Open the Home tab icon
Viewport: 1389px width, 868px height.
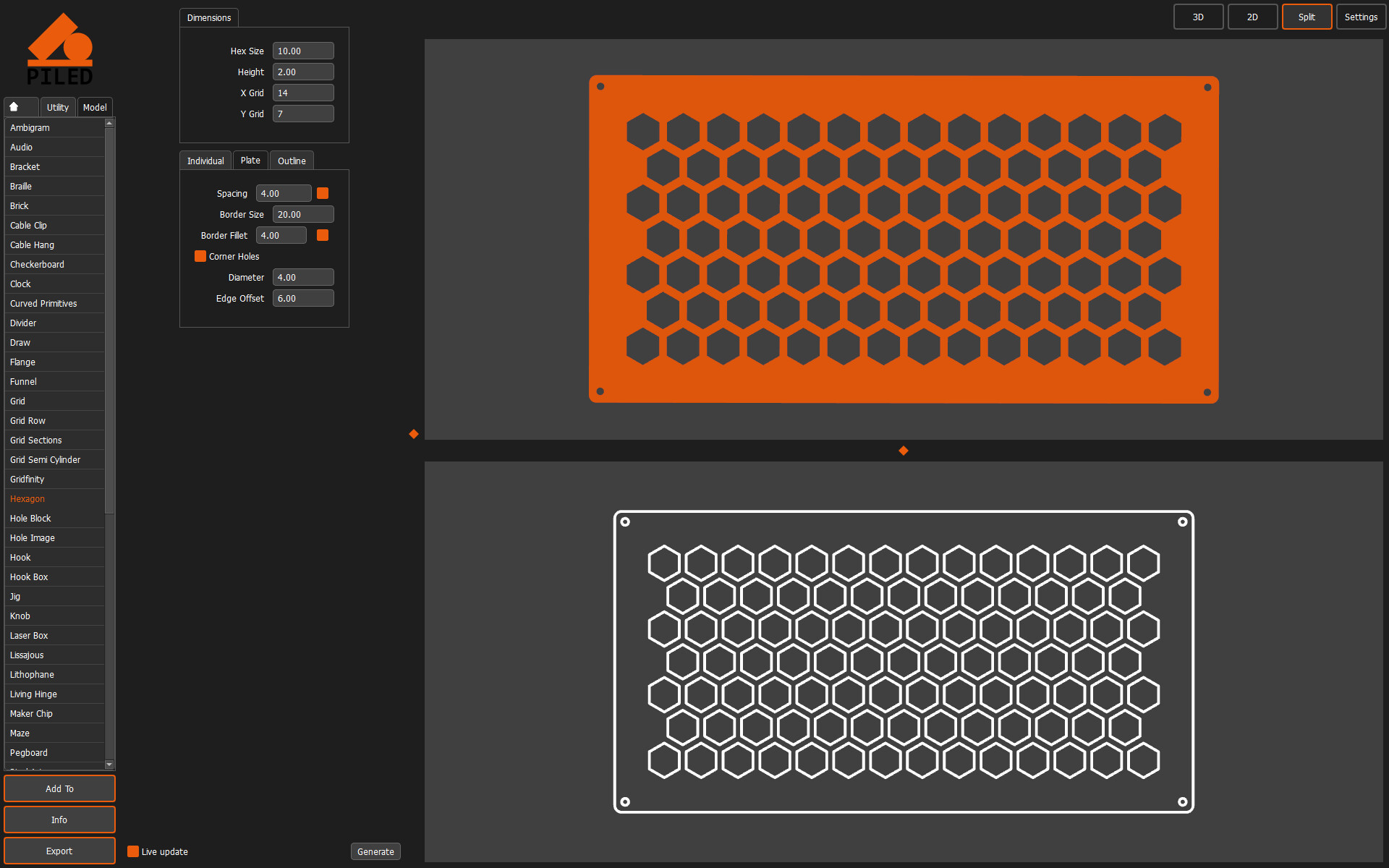(x=21, y=107)
